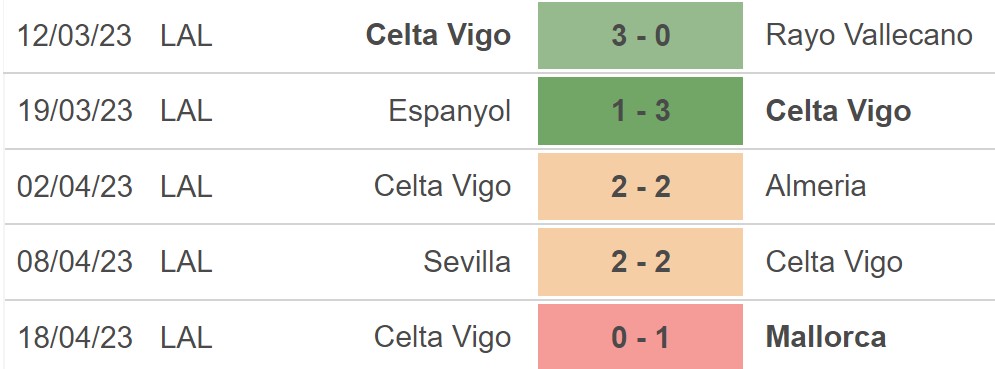Click bold Celta Vigo in 12/03/23 row

click(438, 36)
